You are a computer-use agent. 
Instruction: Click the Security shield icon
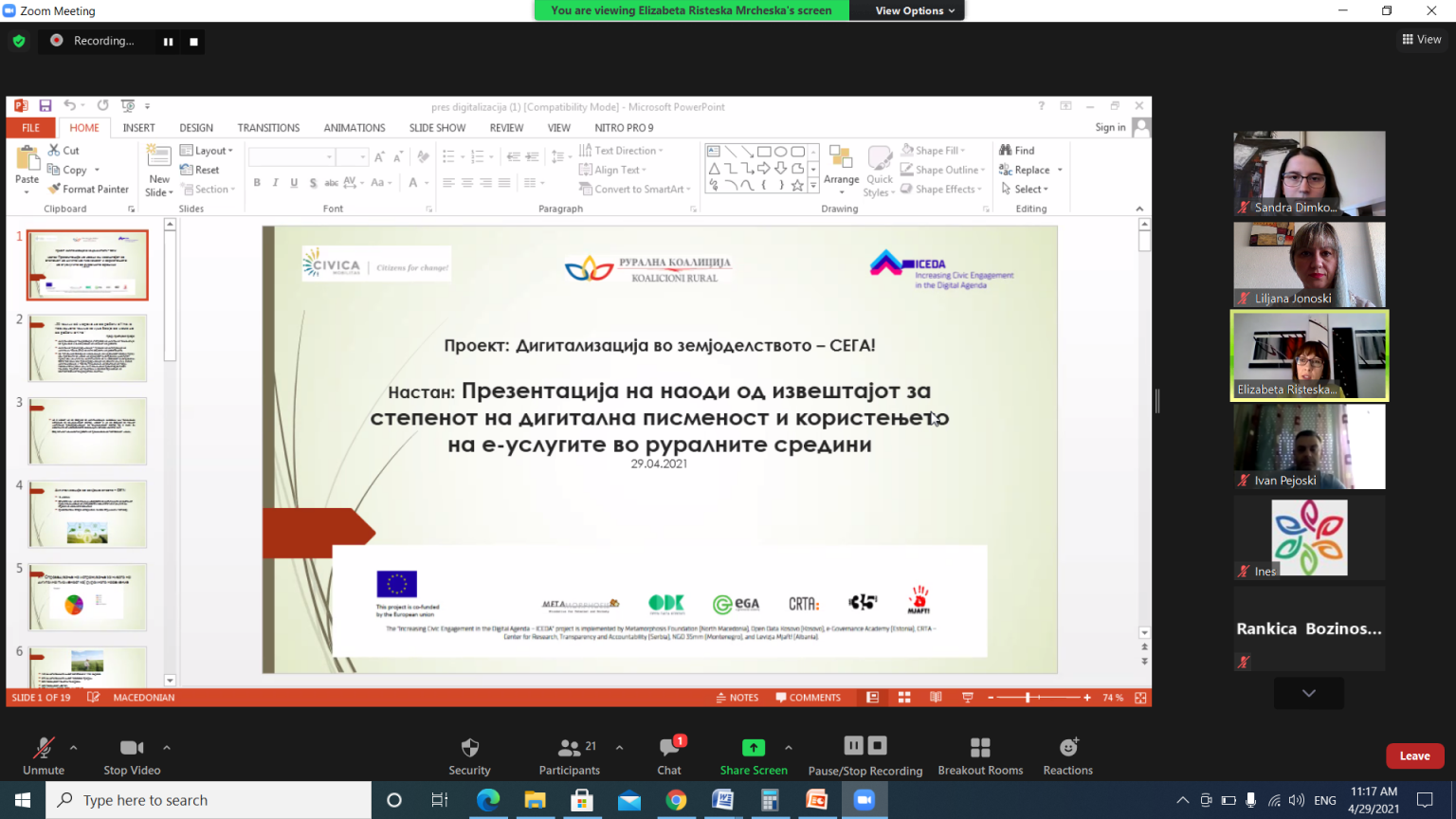tap(469, 748)
